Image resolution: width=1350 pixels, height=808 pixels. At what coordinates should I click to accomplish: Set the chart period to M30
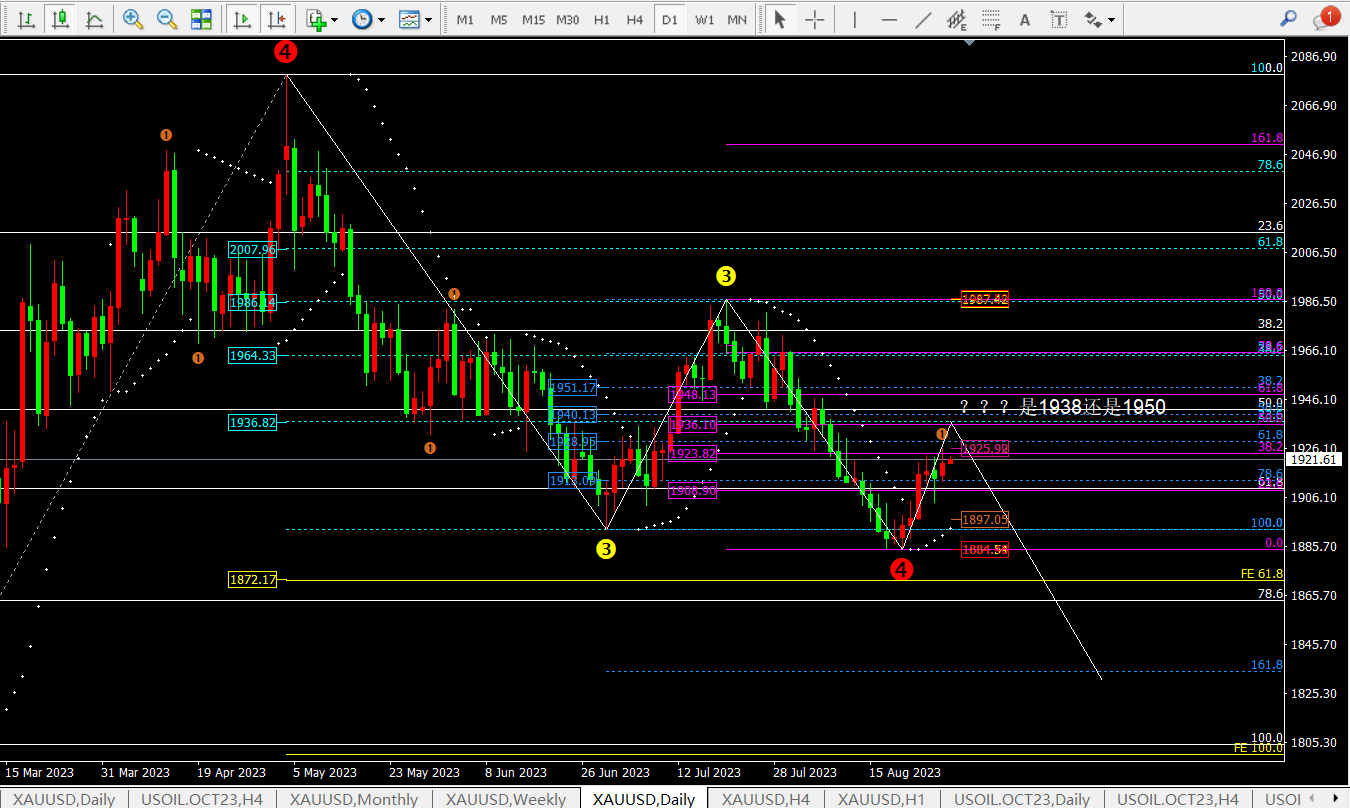(568, 19)
